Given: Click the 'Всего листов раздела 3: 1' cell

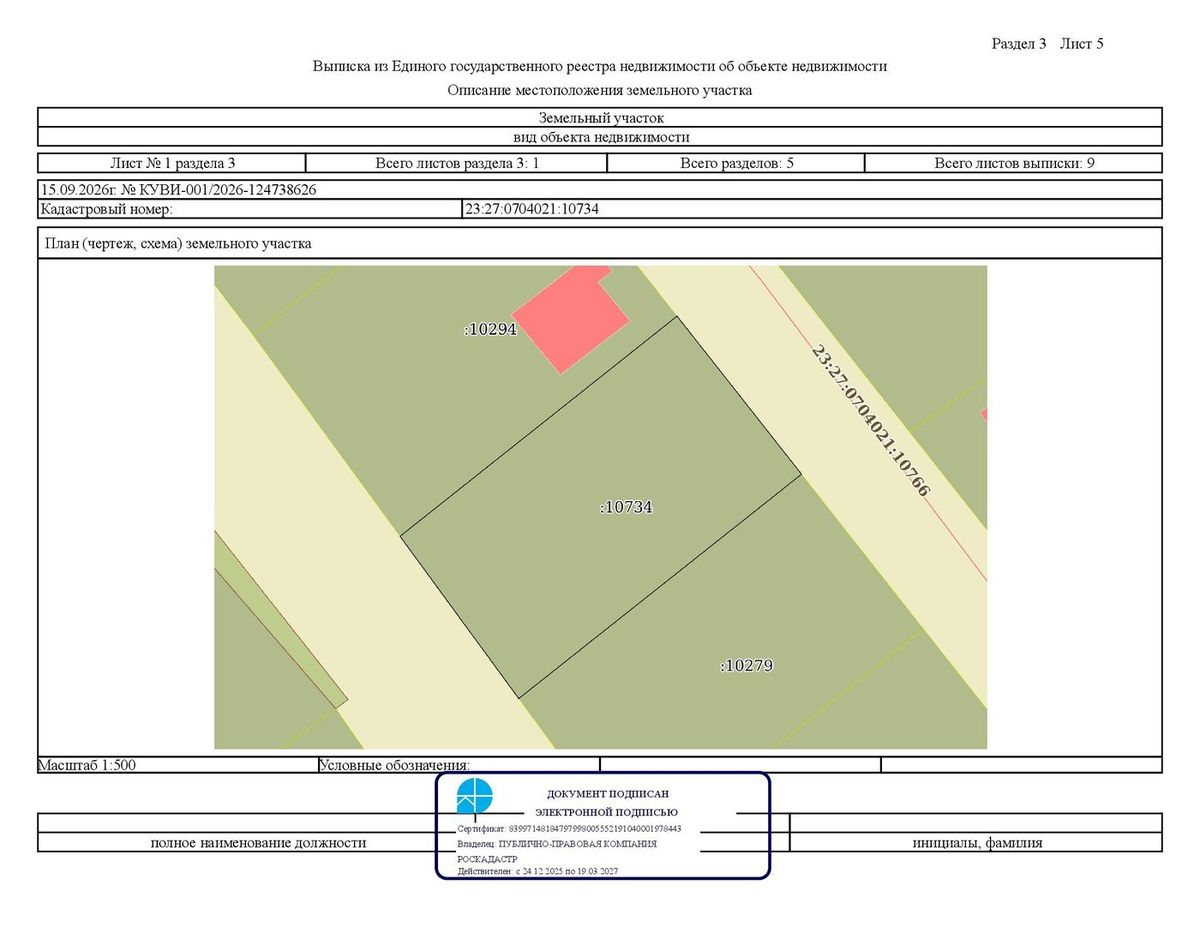Looking at the screenshot, I should tap(457, 163).
